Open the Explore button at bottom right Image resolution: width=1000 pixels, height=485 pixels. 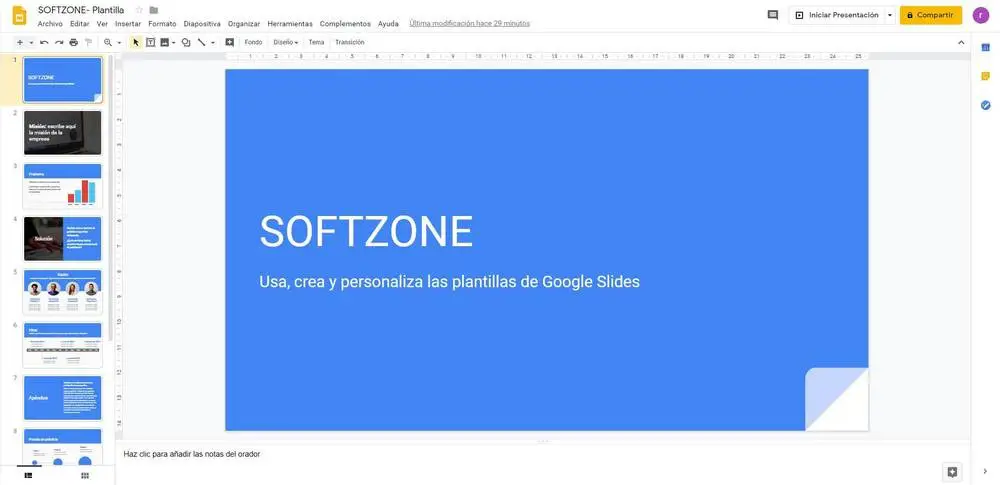pyautogui.click(x=952, y=472)
